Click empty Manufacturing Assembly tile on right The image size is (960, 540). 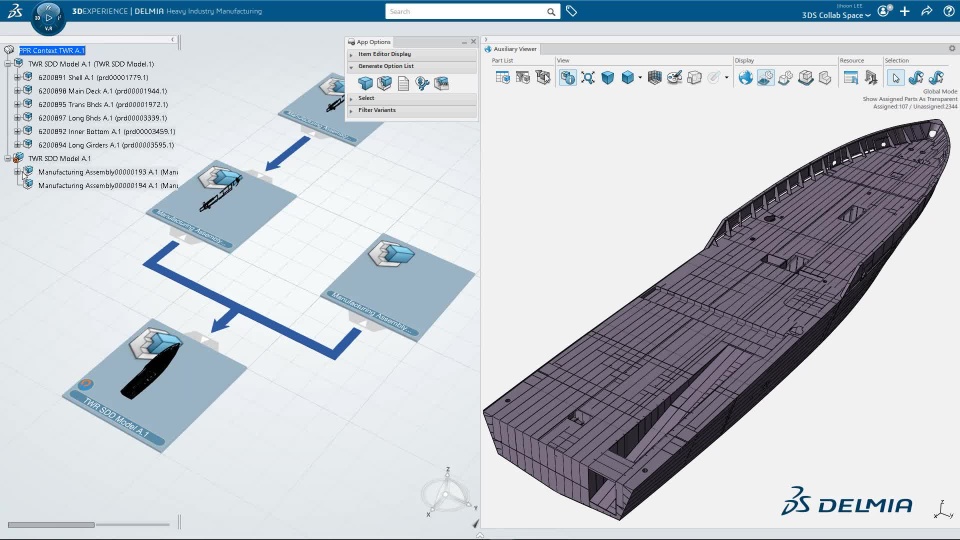coord(398,288)
